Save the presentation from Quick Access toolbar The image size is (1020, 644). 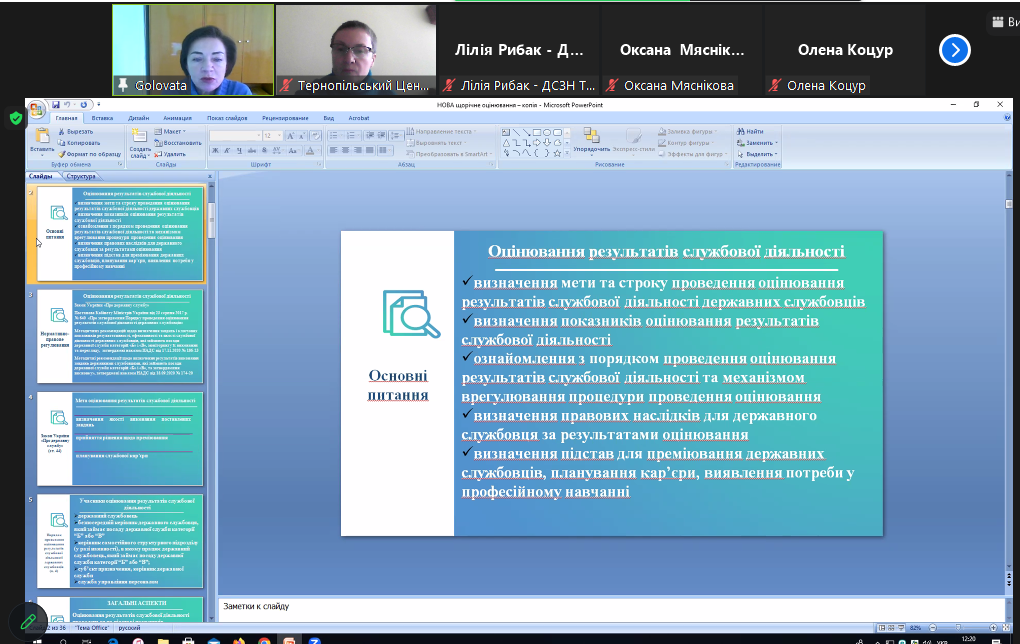tap(56, 105)
